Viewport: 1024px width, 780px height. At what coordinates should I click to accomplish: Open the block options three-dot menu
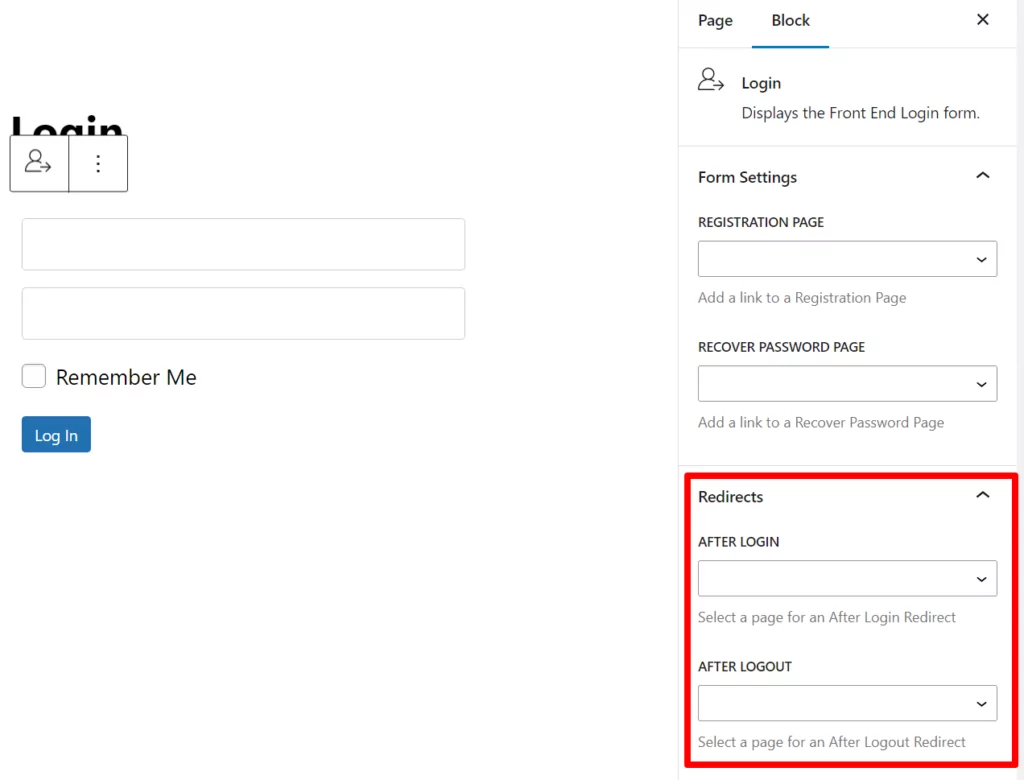[98, 163]
